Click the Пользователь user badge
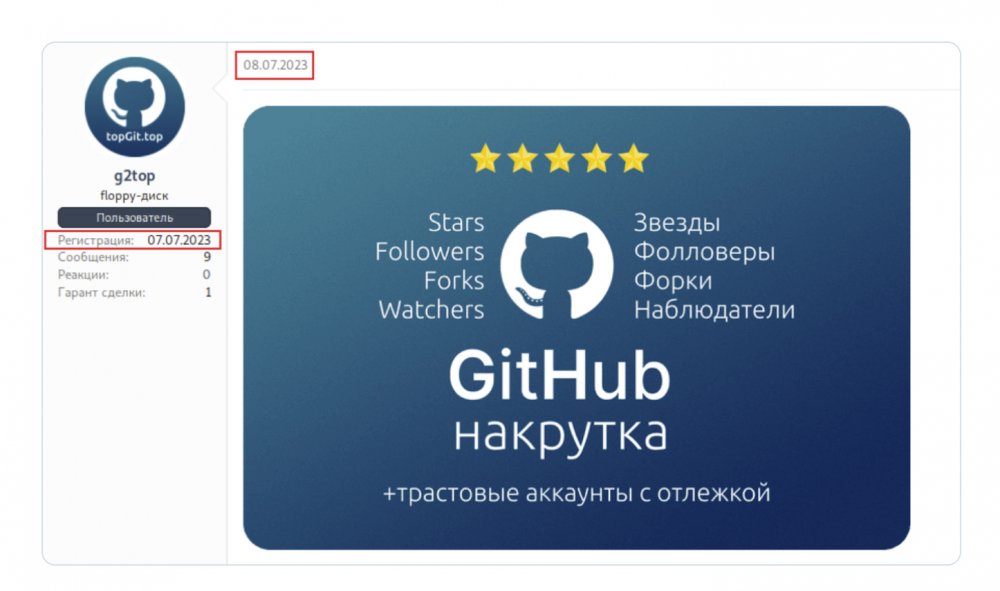Screen dimensions: 1000x591 point(134,217)
